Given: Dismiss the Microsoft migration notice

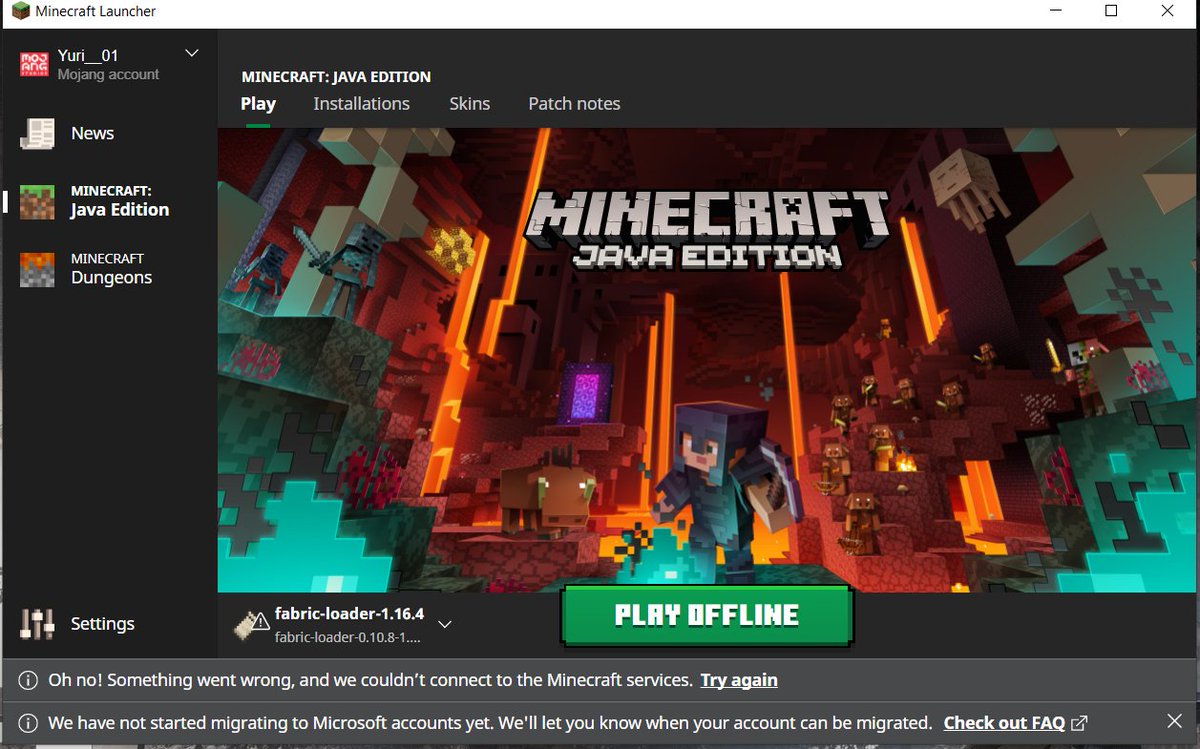Looking at the screenshot, I should [x=1175, y=722].
